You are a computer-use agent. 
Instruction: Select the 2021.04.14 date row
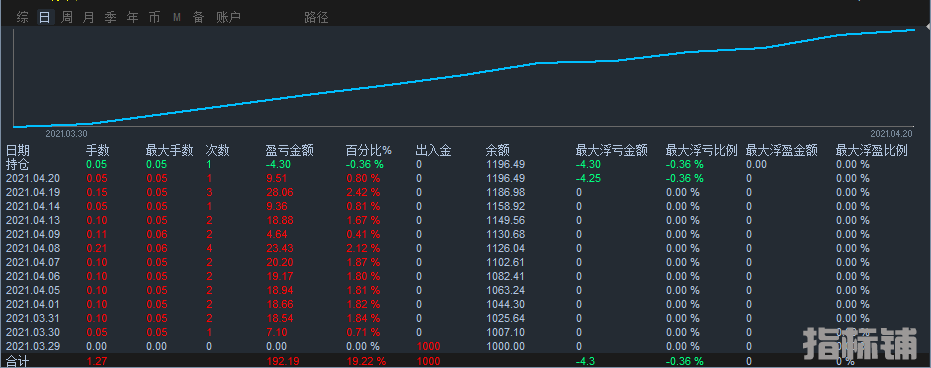click(466, 206)
